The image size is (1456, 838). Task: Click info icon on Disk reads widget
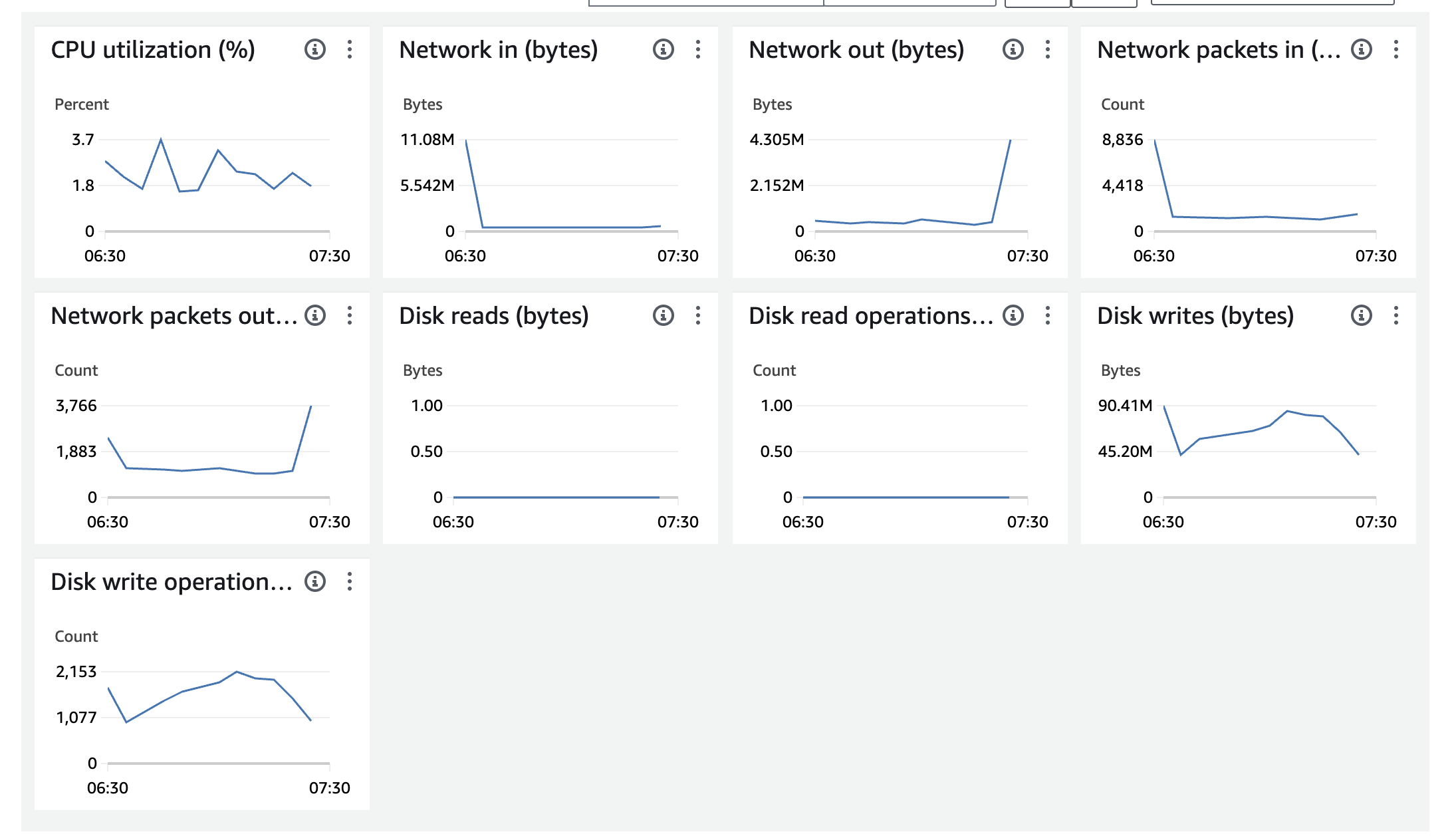pos(663,315)
